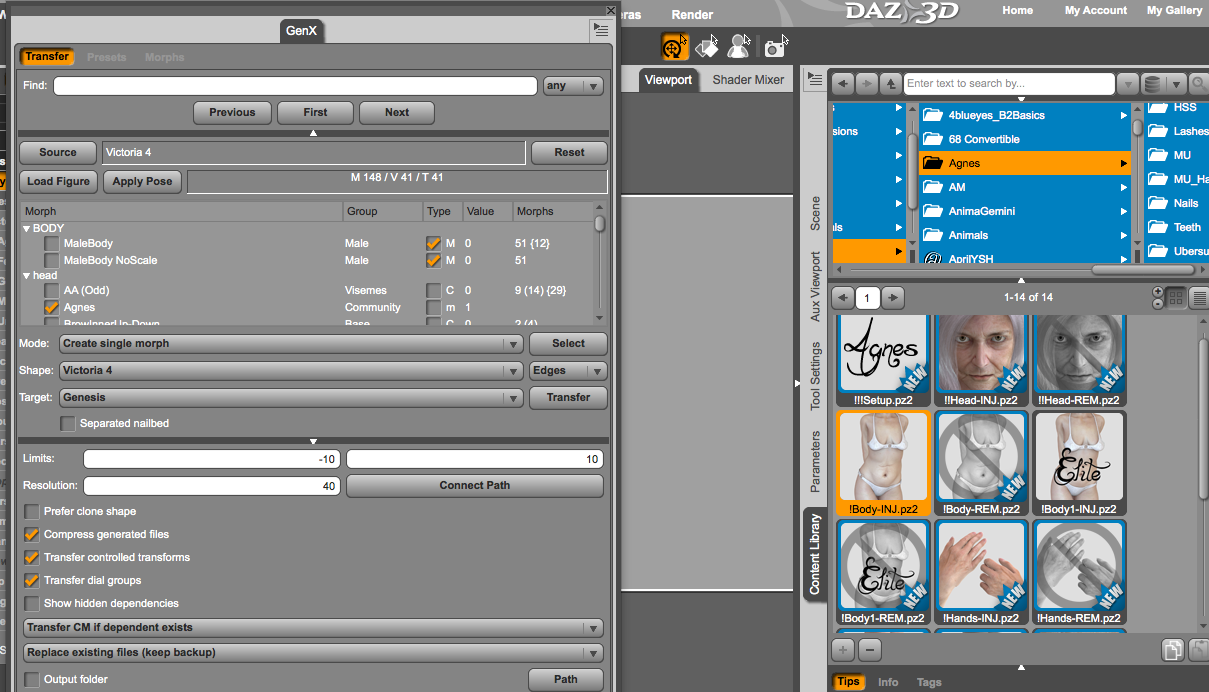The height and width of the screenshot is (692, 1209).
Task: Open the database filter icon
Action: (1153, 84)
